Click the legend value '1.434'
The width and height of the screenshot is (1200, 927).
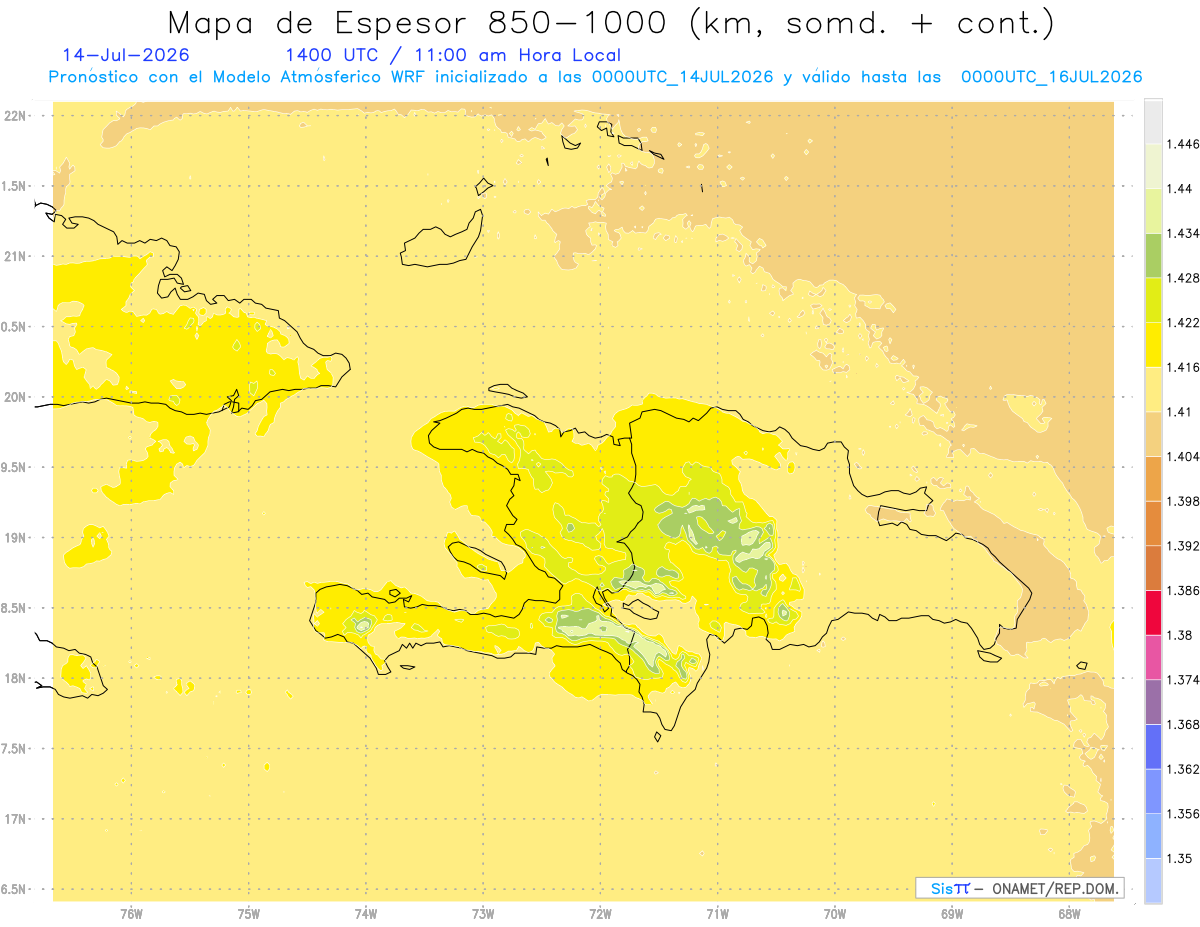click(x=1185, y=233)
